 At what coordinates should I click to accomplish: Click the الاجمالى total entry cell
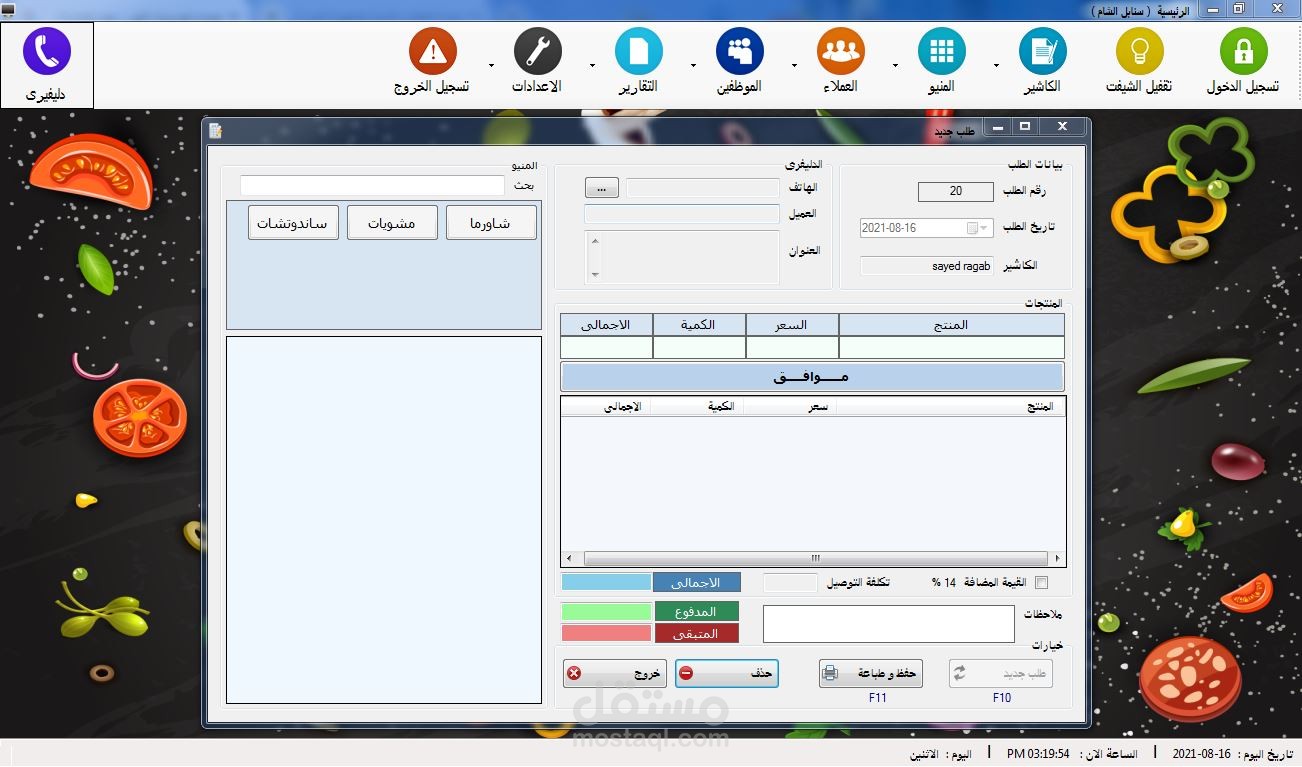(x=606, y=347)
